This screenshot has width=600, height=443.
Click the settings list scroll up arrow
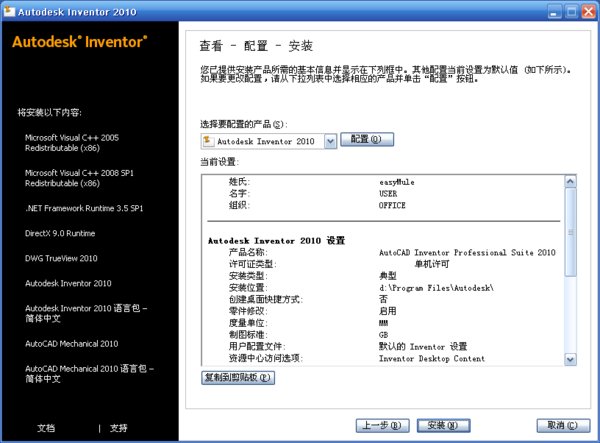(x=570, y=181)
